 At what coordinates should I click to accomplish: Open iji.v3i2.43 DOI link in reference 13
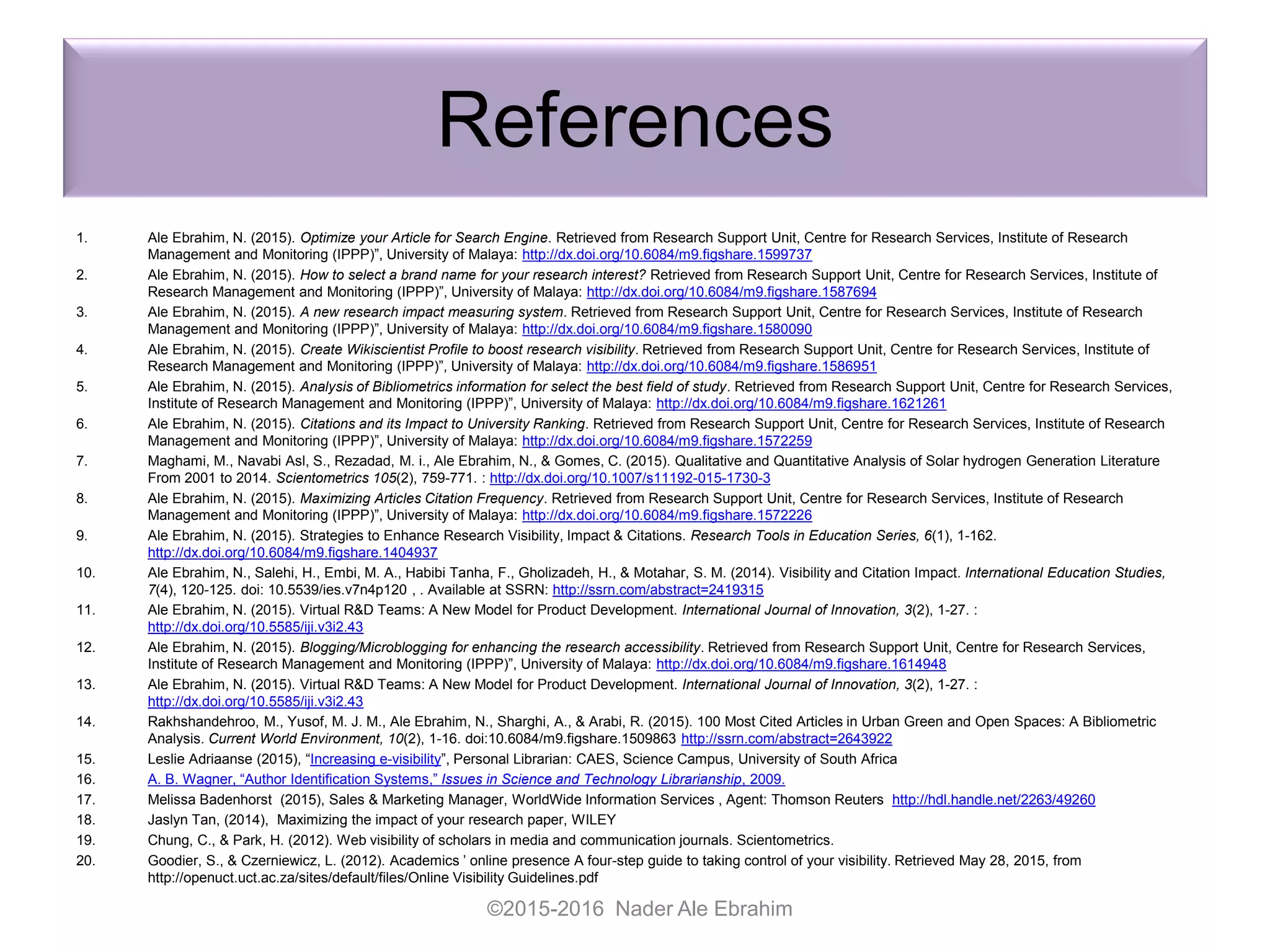pyautogui.click(x=255, y=701)
